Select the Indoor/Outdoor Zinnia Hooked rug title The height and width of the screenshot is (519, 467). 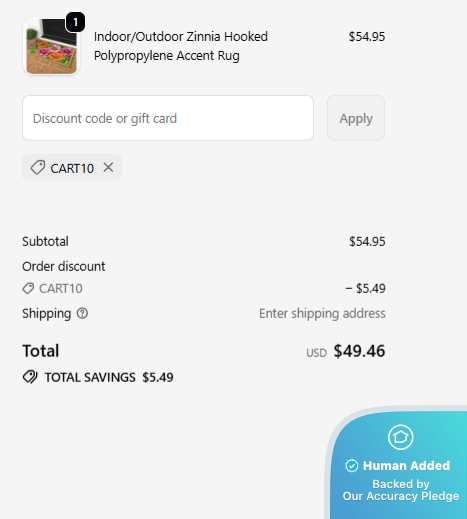click(x=181, y=46)
